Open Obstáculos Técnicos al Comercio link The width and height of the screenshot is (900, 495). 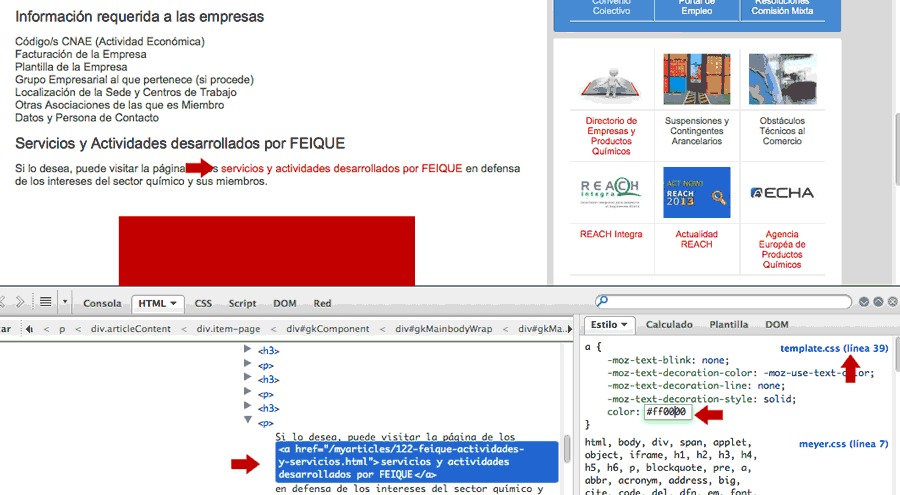tap(782, 131)
